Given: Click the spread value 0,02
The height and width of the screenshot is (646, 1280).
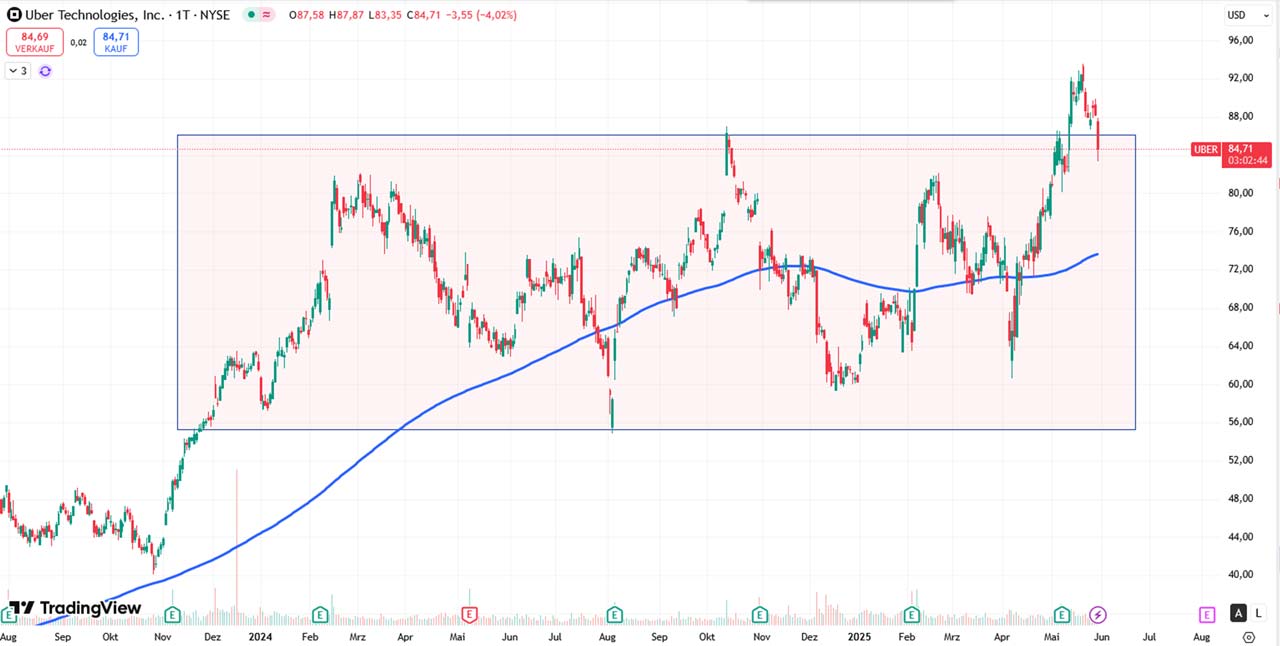Looking at the screenshot, I should tap(78, 42).
